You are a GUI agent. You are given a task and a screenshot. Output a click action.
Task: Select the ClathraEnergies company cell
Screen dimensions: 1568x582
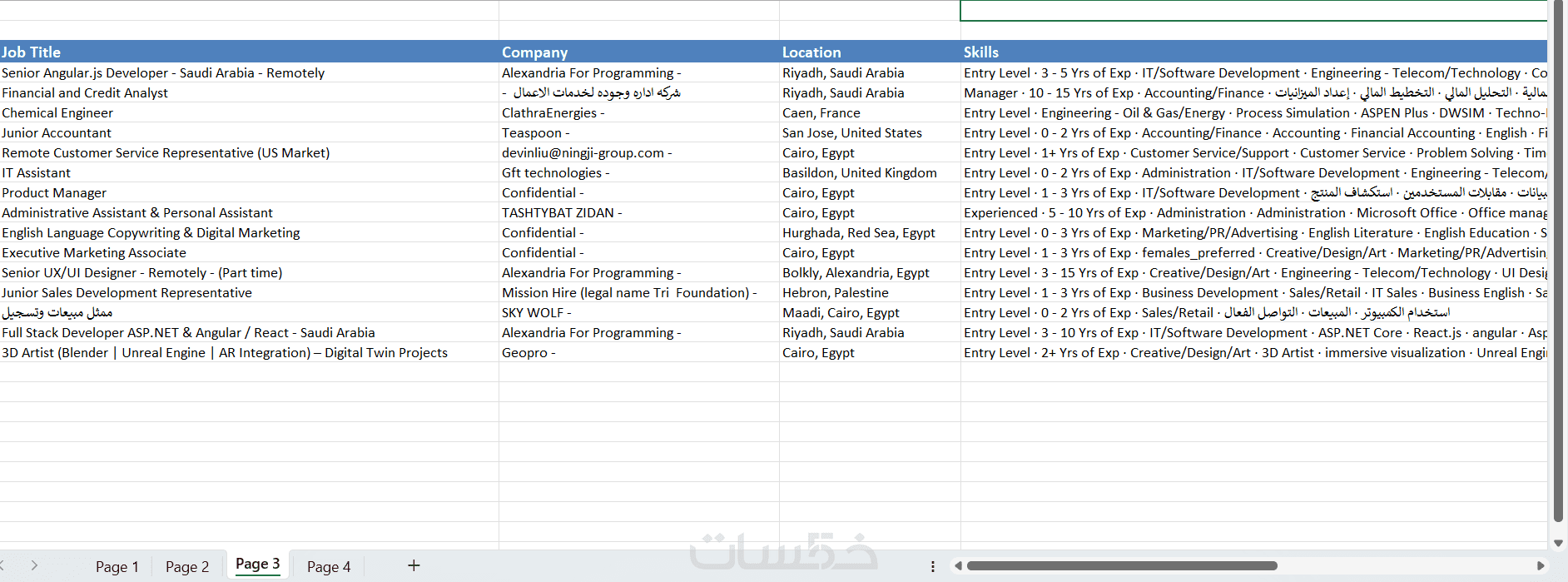638,112
